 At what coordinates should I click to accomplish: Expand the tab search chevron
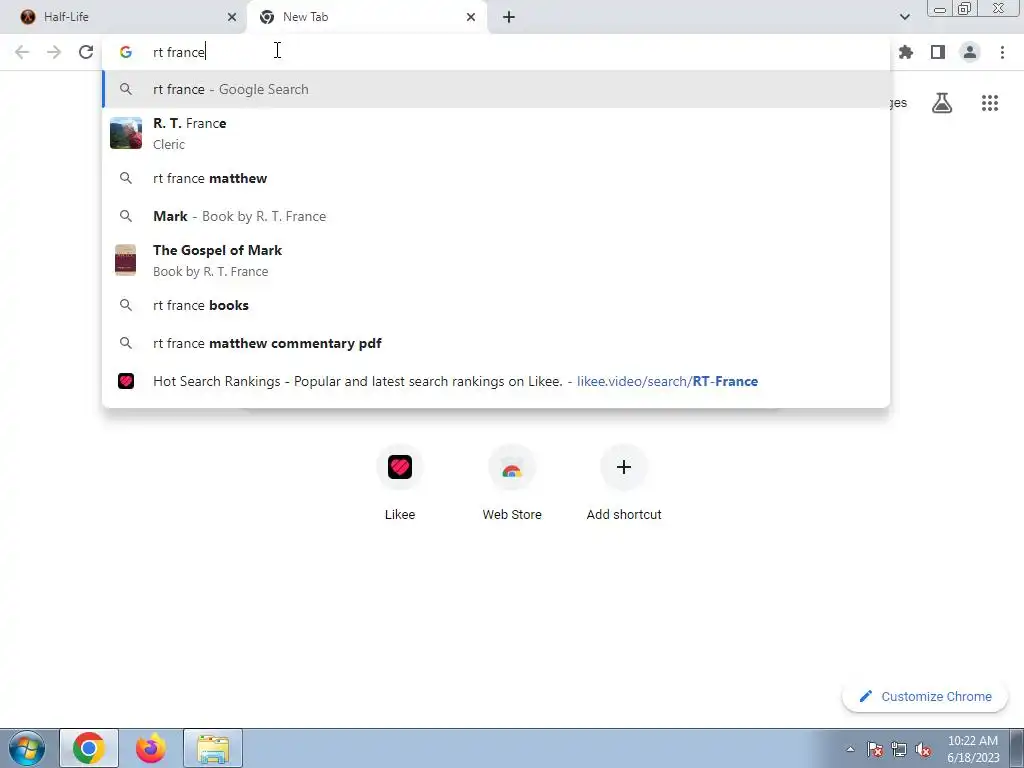(904, 17)
